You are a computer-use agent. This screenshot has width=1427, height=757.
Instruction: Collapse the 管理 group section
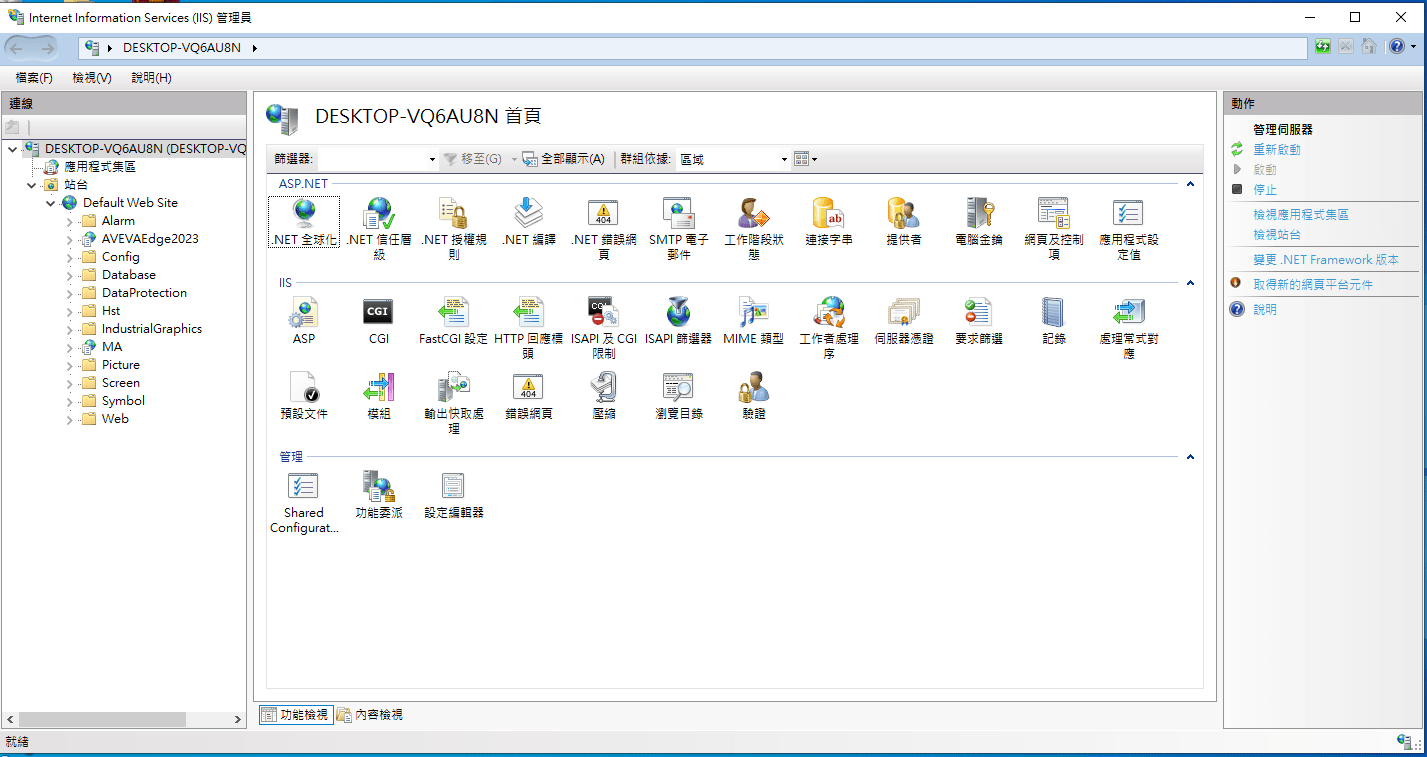pyautogui.click(x=1190, y=457)
